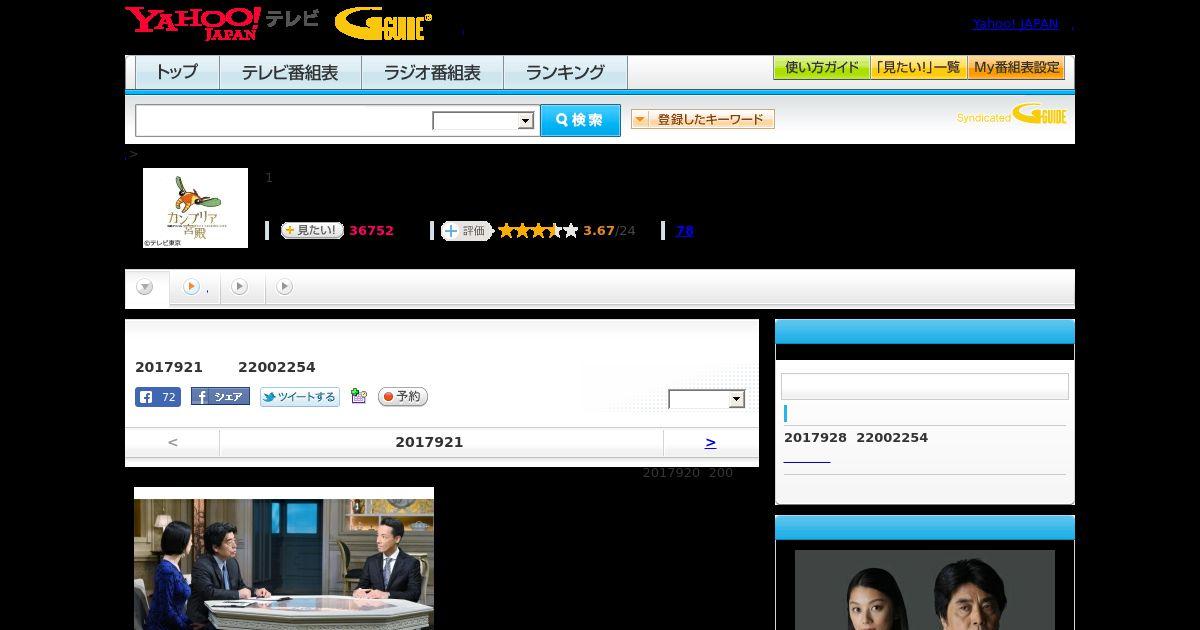The image size is (1200, 630).
Task: Click the add-to-calendar icon
Action: 359,397
